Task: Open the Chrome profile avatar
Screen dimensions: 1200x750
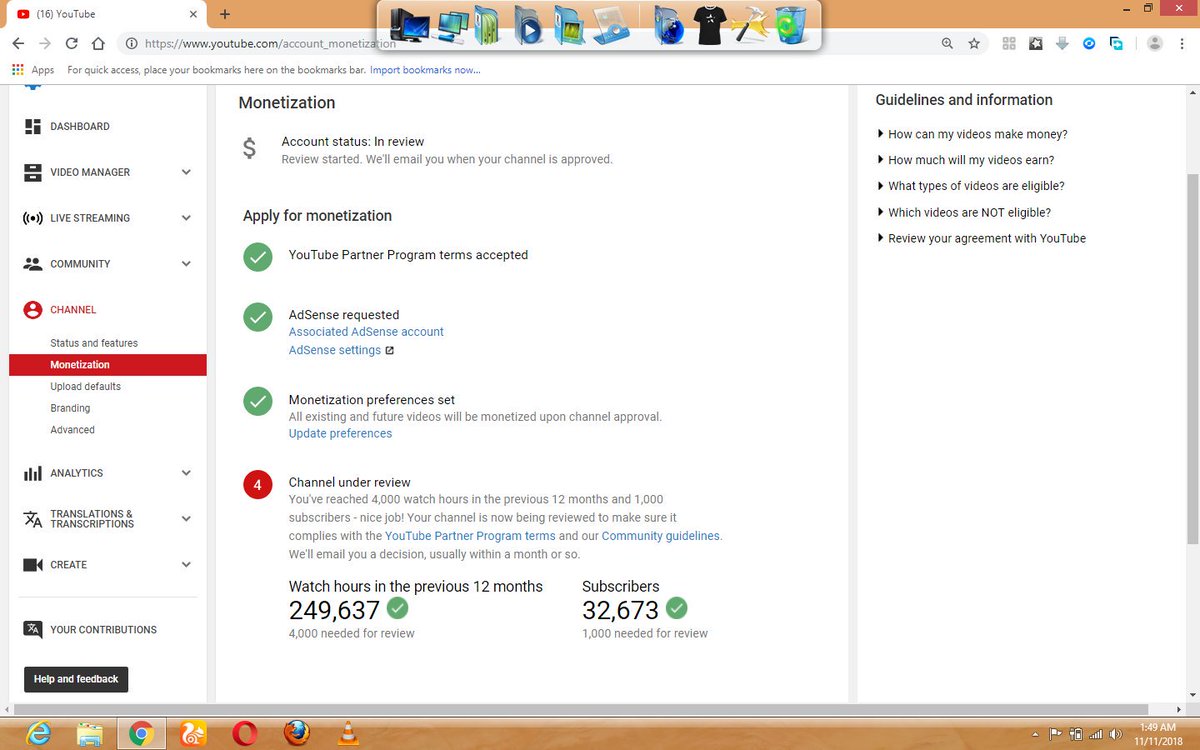Action: coord(1155,44)
